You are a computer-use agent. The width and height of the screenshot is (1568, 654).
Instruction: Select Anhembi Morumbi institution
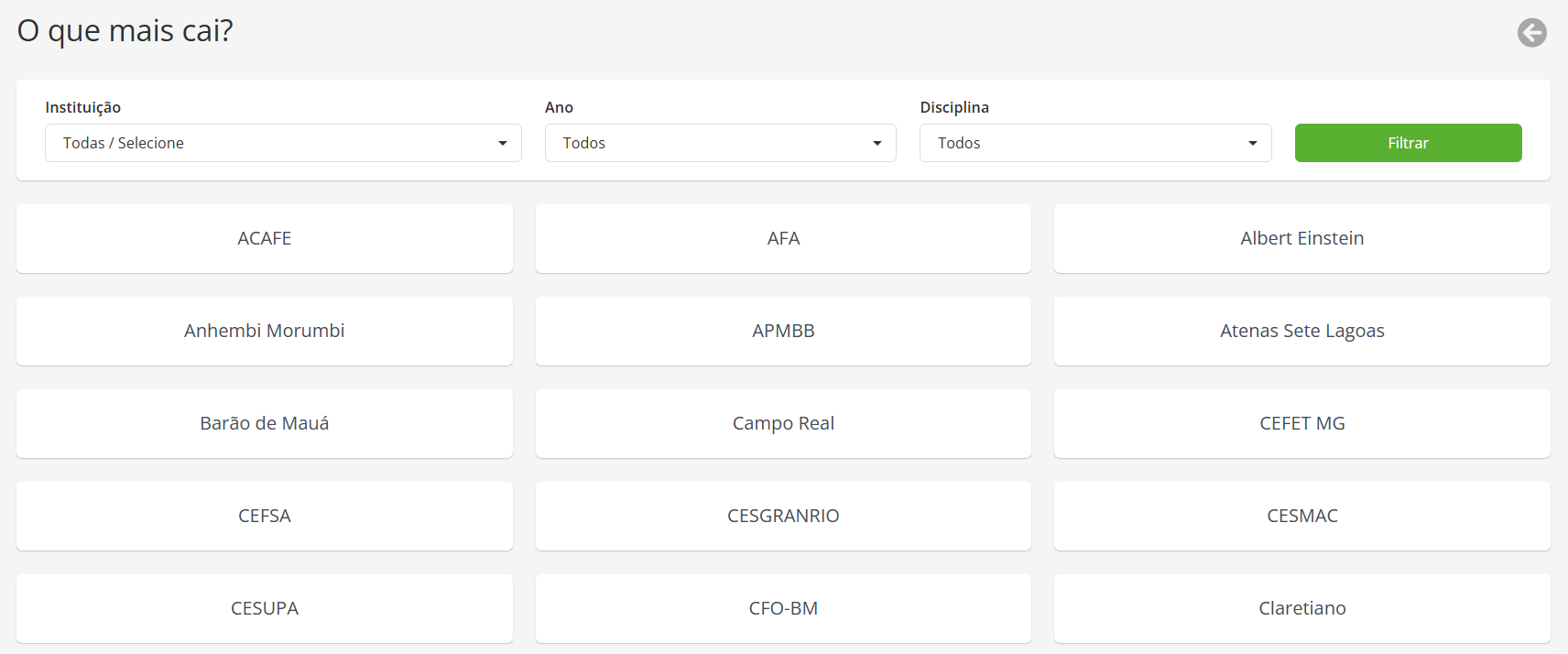[x=265, y=331]
